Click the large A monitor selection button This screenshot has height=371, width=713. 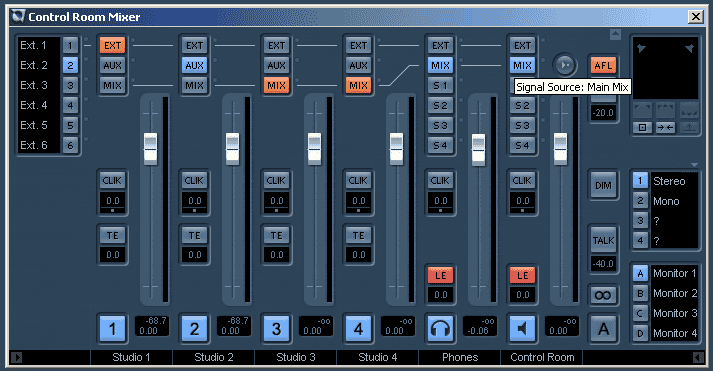click(603, 328)
